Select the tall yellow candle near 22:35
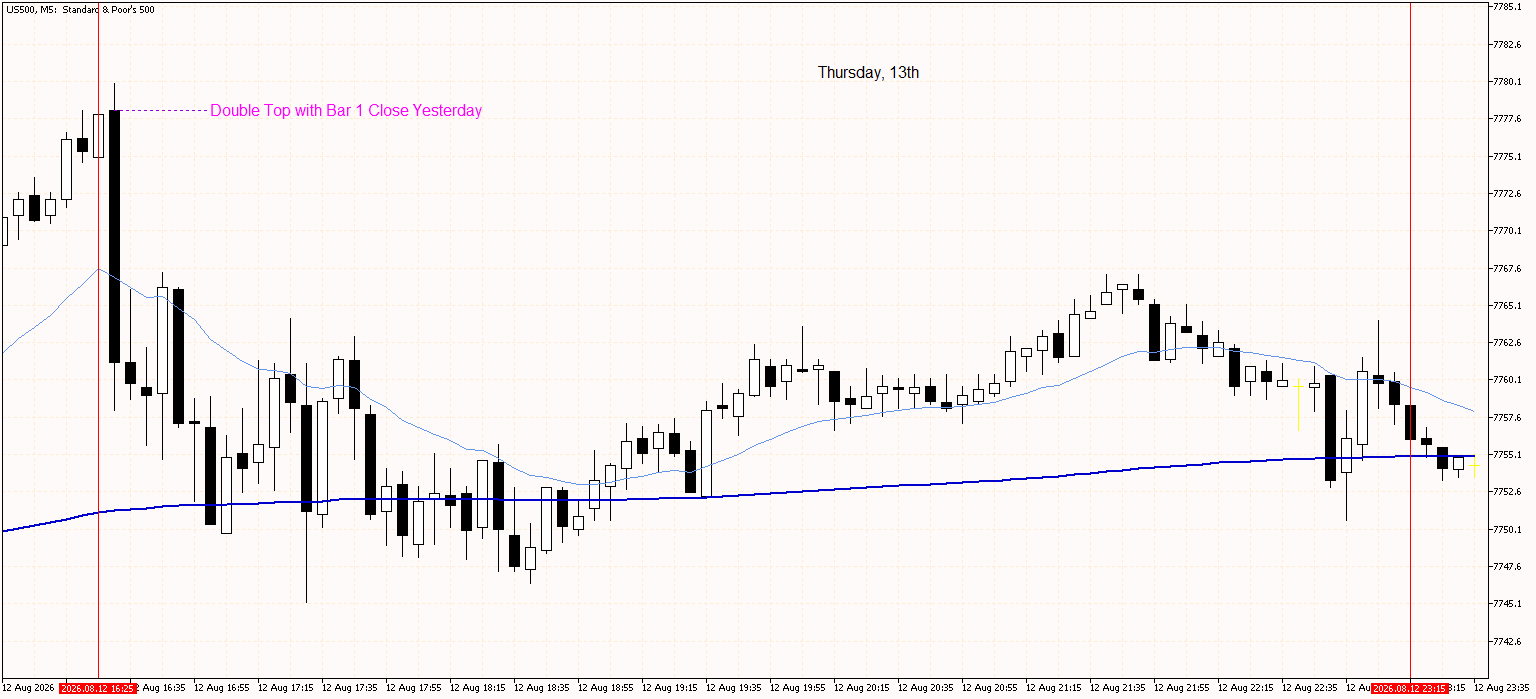This screenshot has height=699, width=1536. pyautogui.click(x=1298, y=404)
